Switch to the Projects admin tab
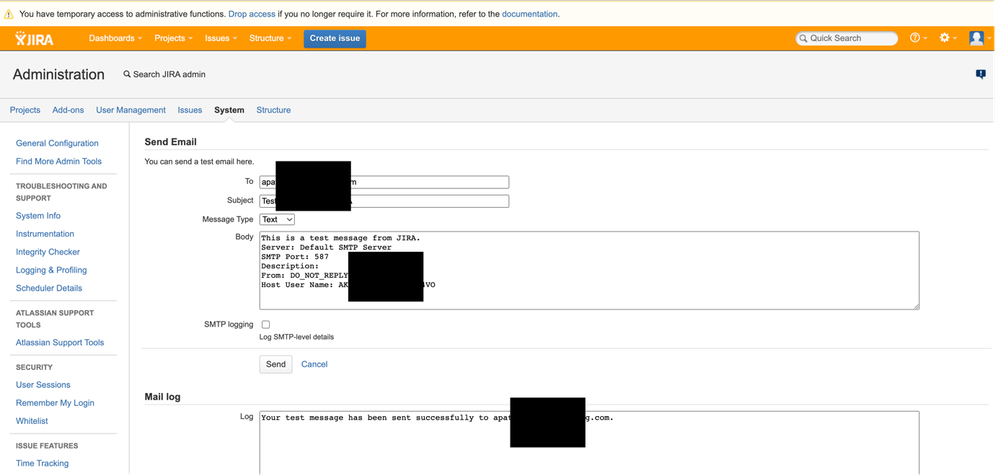The height and width of the screenshot is (476, 998). click(x=25, y=110)
